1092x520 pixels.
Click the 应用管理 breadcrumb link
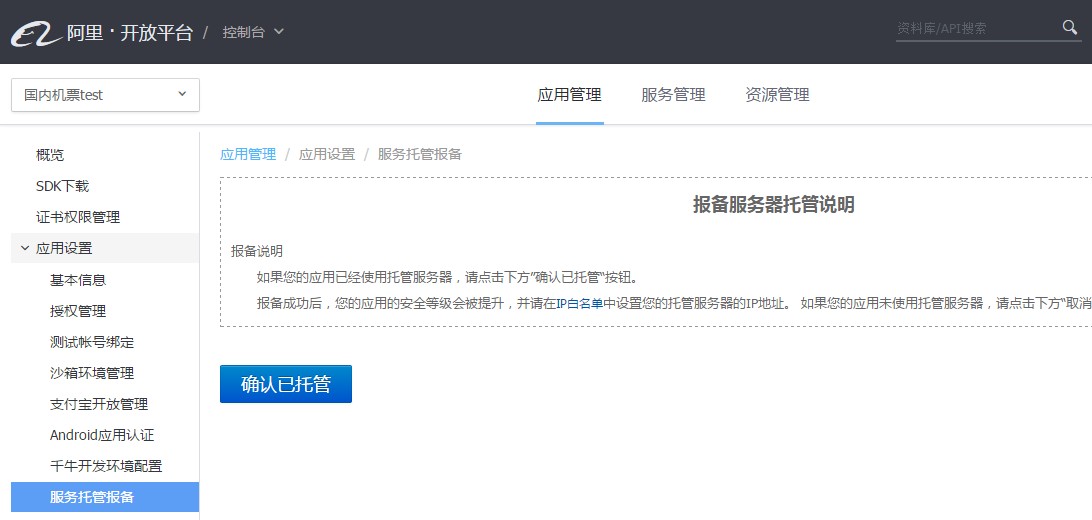[248, 154]
